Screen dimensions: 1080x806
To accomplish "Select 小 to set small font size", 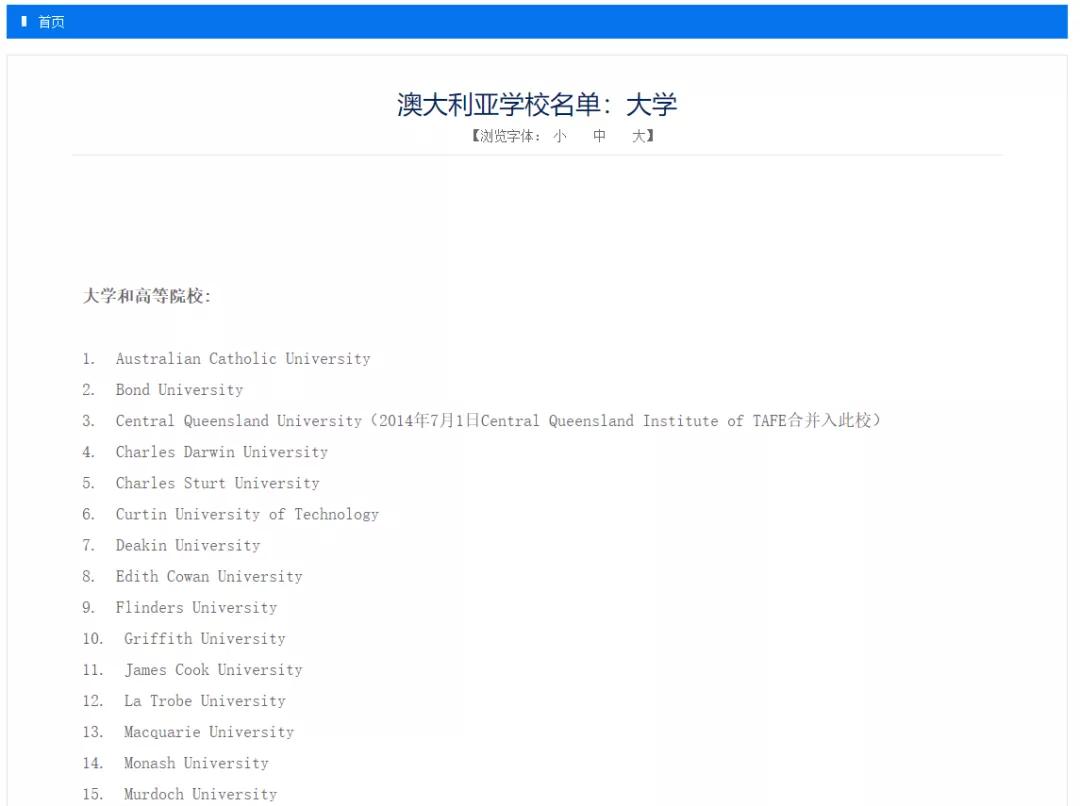I will click(x=556, y=135).
